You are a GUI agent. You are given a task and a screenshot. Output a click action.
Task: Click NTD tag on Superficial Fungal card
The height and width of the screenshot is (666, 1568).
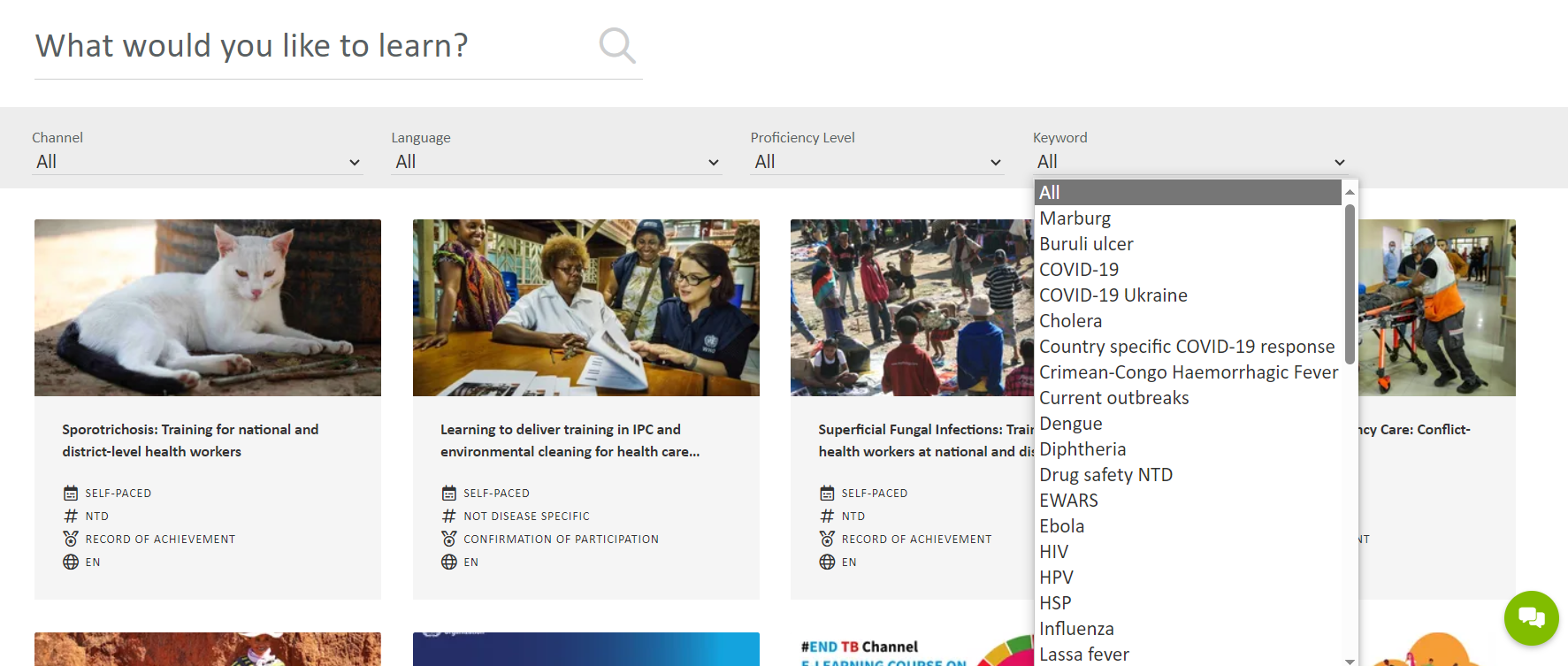pos(853,516)
